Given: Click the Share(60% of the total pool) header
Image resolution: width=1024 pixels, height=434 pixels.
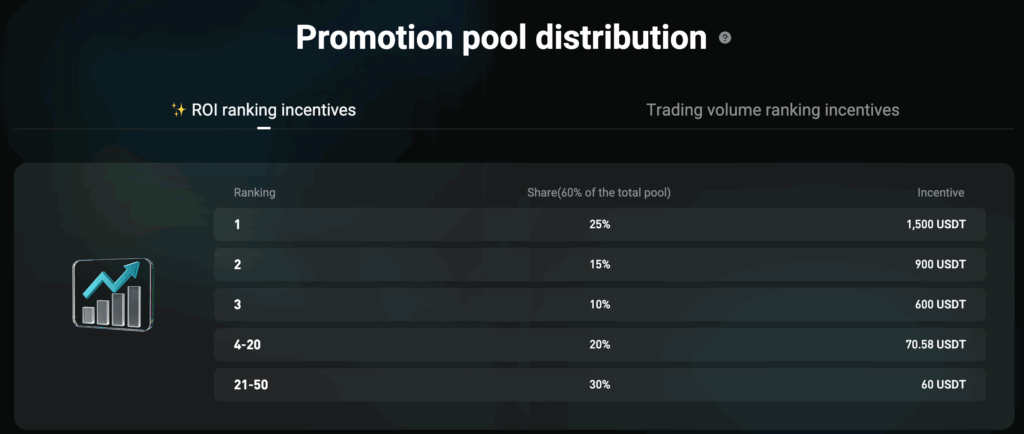Looking at the screenshot, I should coord(599,193).
